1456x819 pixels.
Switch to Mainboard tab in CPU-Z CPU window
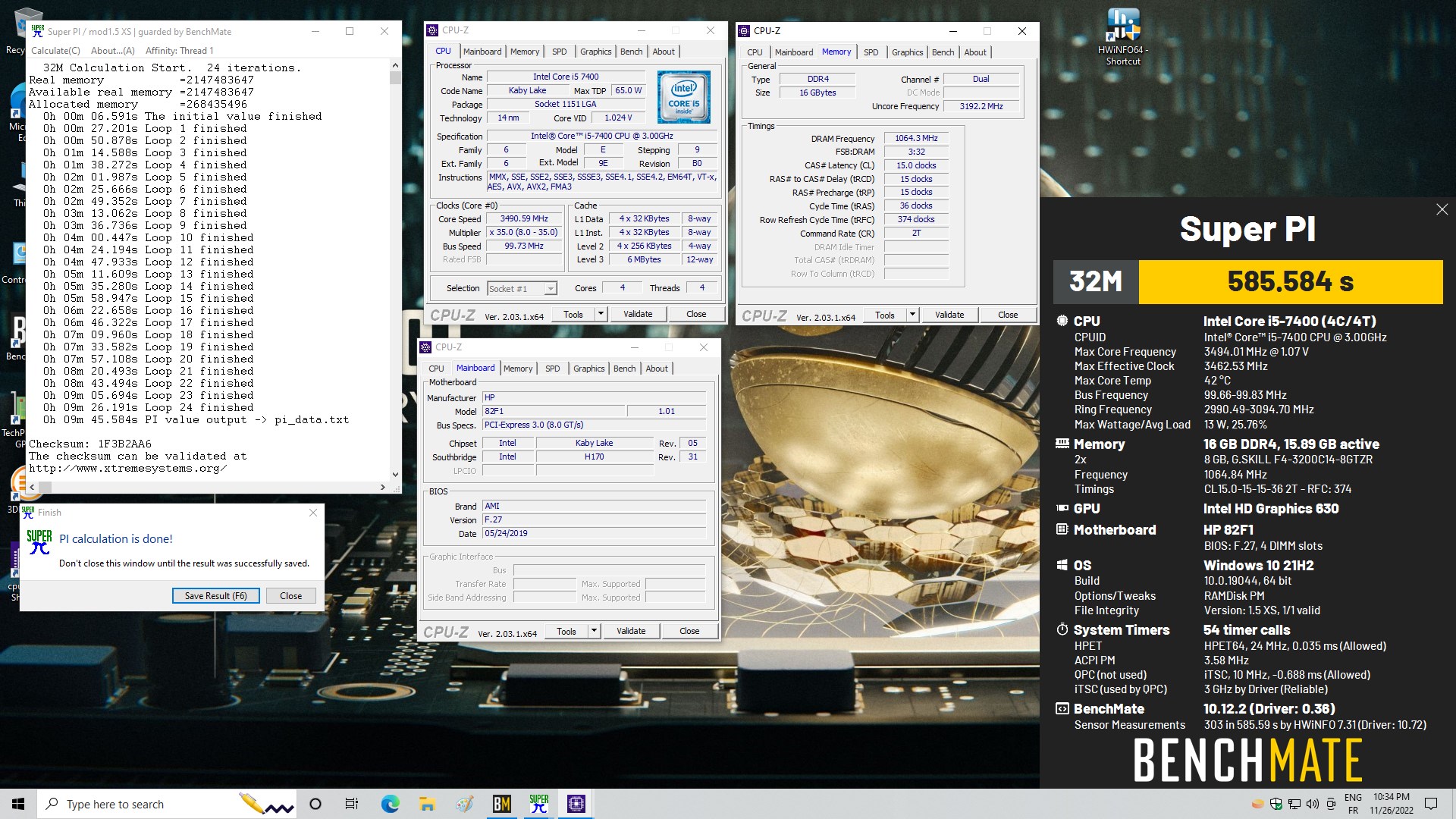coord(482,52)
